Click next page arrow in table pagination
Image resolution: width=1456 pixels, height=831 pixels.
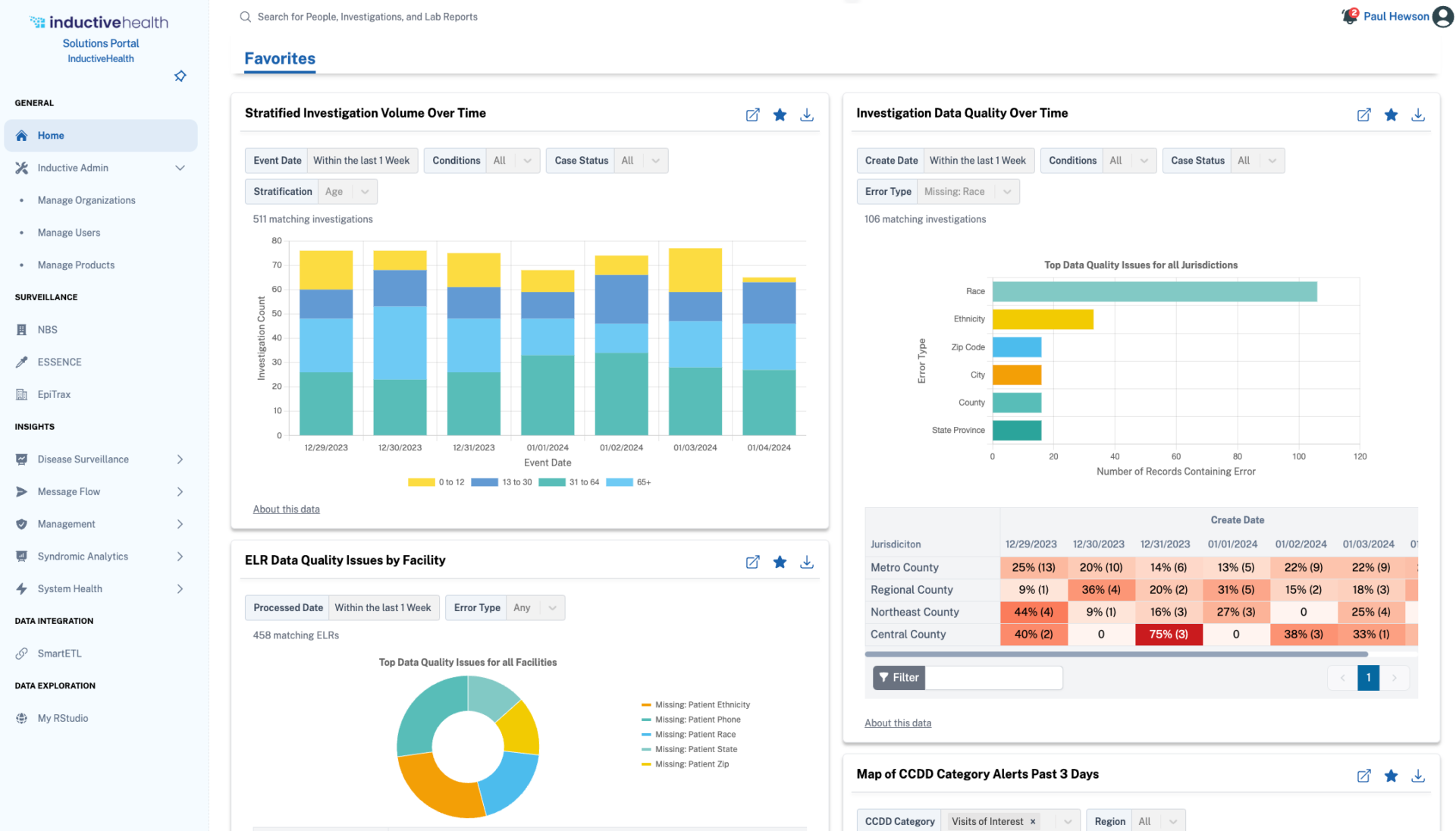[x=1394, y=678]
